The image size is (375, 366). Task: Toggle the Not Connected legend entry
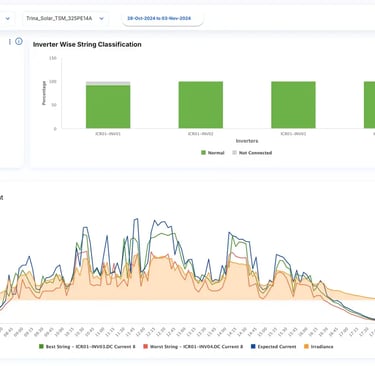point(252,153)
